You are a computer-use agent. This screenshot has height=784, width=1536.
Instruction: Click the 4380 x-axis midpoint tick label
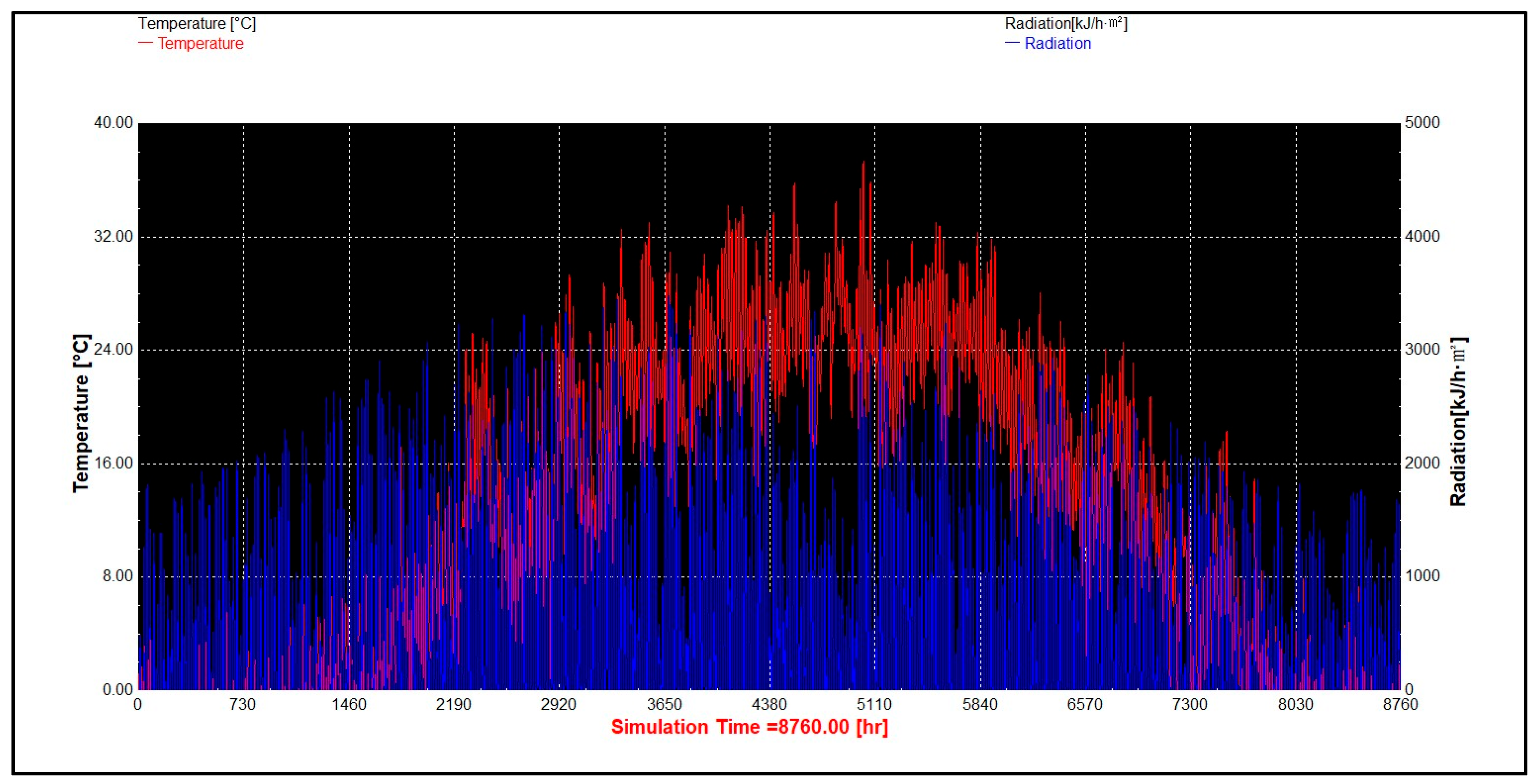point(769,705)
